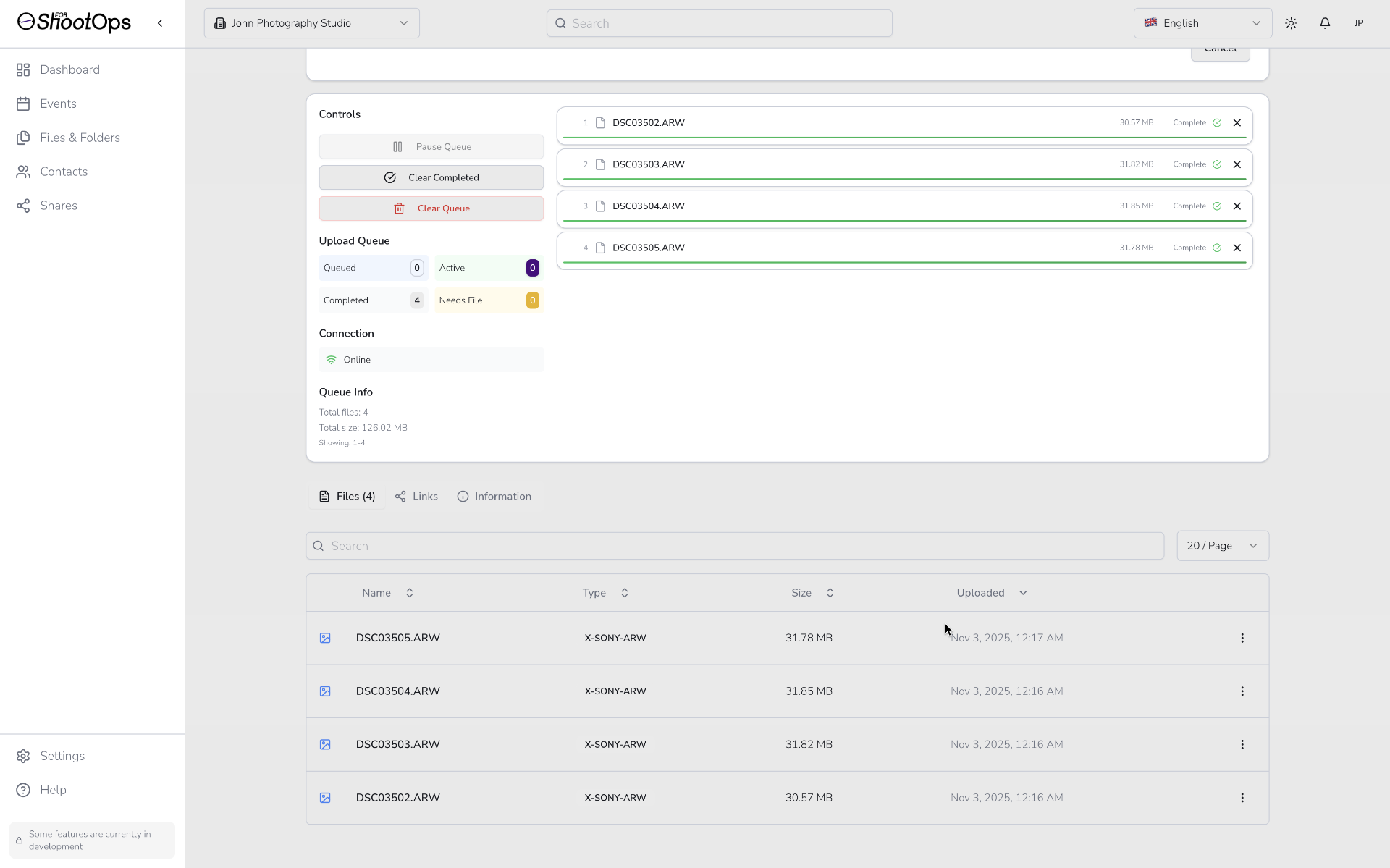Open the notifications bell

click(x=1325, y=23)
